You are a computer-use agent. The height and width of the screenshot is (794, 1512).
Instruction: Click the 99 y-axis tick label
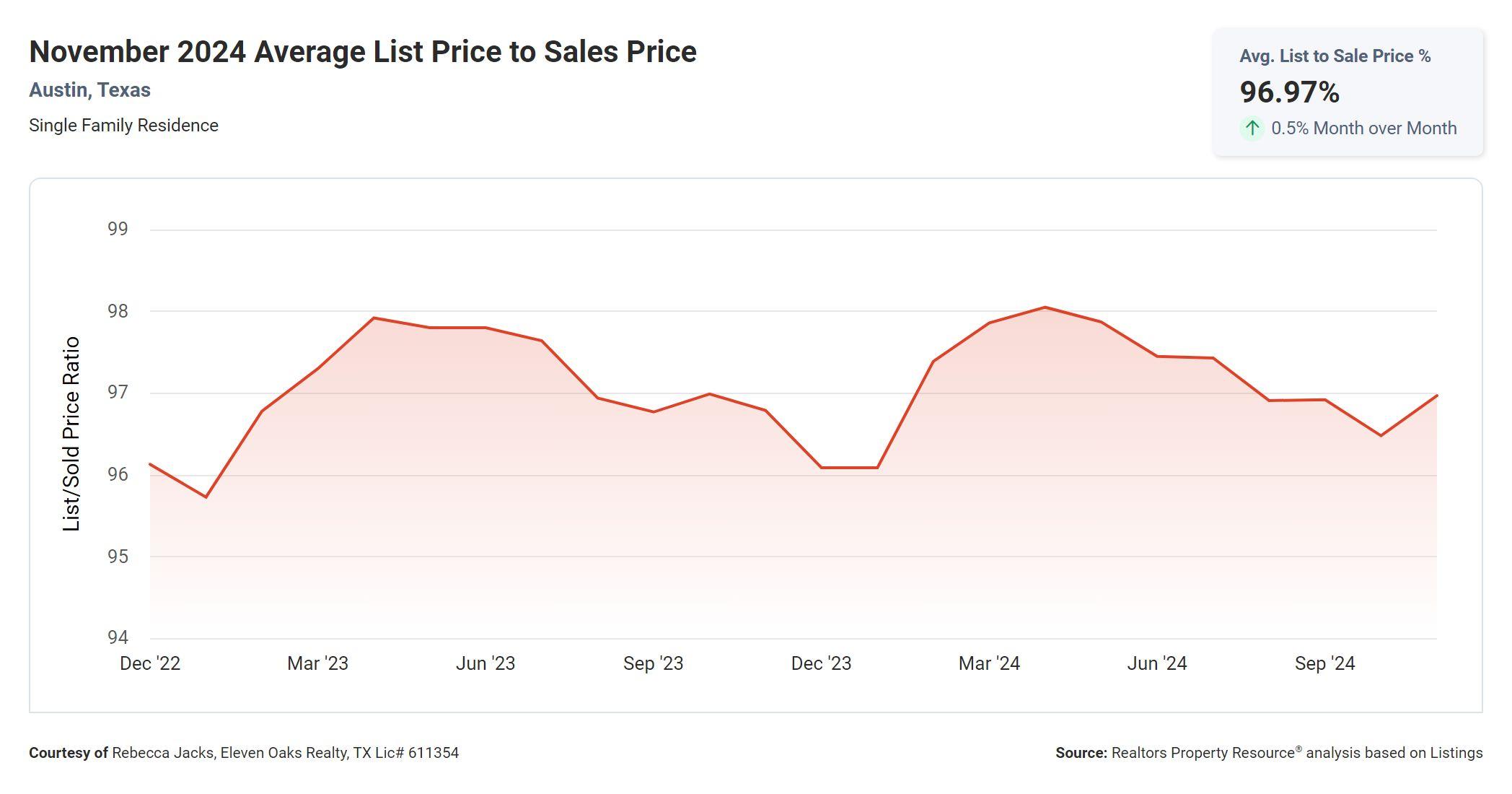[118, 230]
